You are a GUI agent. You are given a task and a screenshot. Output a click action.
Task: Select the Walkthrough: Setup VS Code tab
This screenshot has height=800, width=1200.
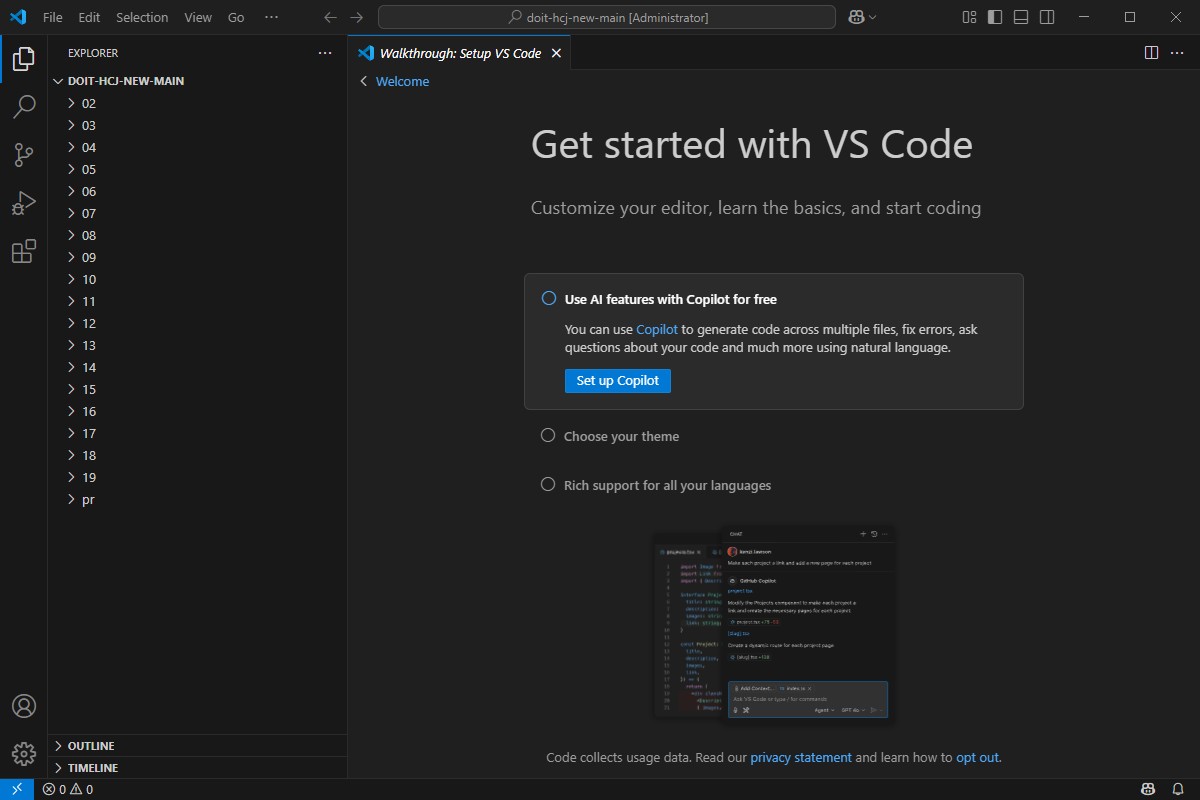459,53
